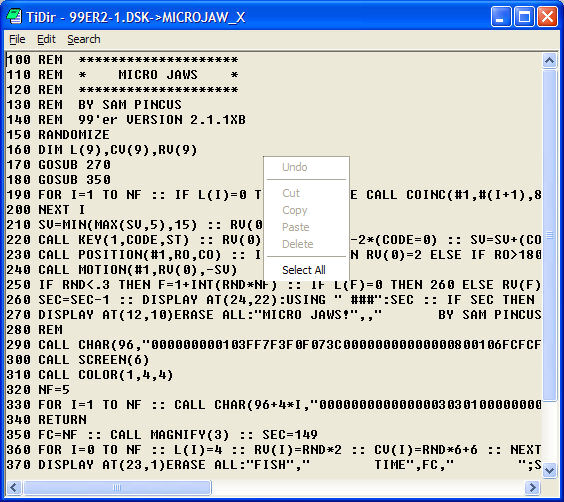Click line '240 CALL MOTION(#1,RV(0),-SV)'
This screenshot has height=502, width=564.
(x=122, y=270)
